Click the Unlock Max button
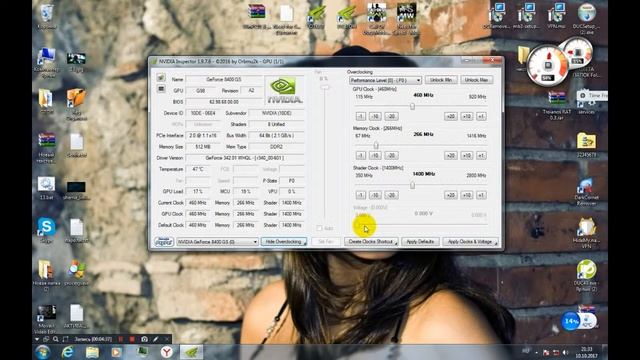This screenshot has height=360, width=640. click(x=476, y=80)
